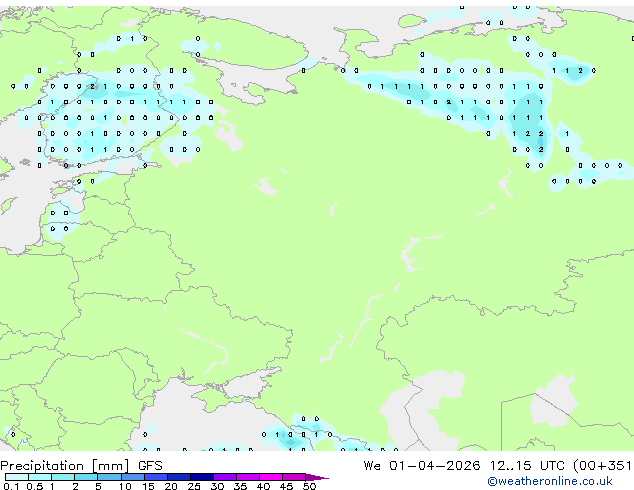Click the 0.5–1 mm legend color swatch
This screenshot has width=634, height=490.
(x=40, y=477)
